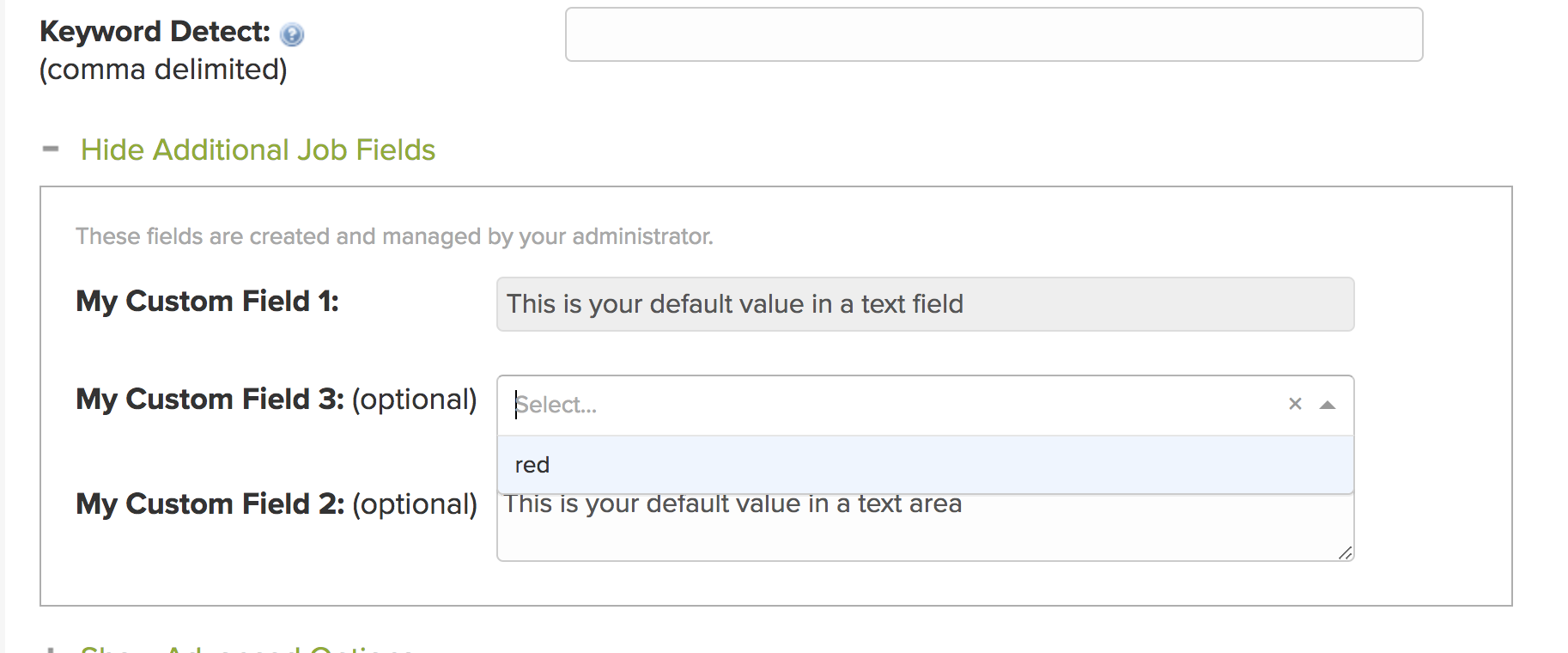
Task: Click the '(optional)' text next to Custom Field 3
Action: [x=415, y=400]
